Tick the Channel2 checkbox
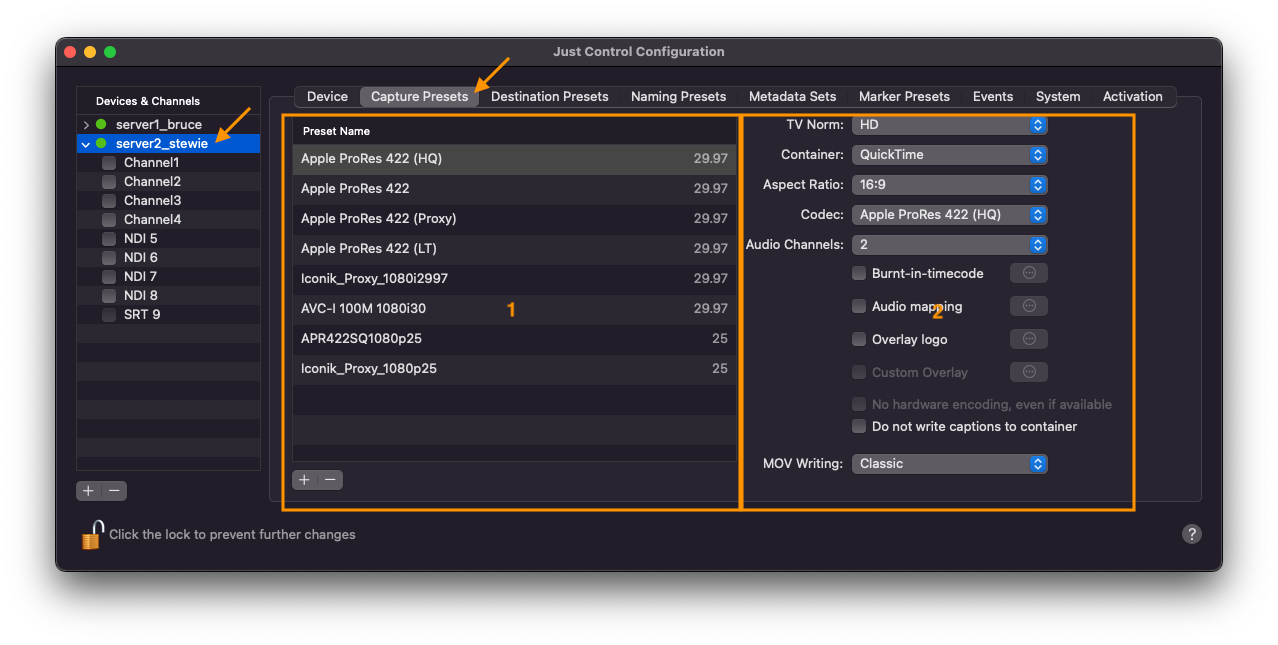The width and height of the screenshot is (1278, 645). 109,182
